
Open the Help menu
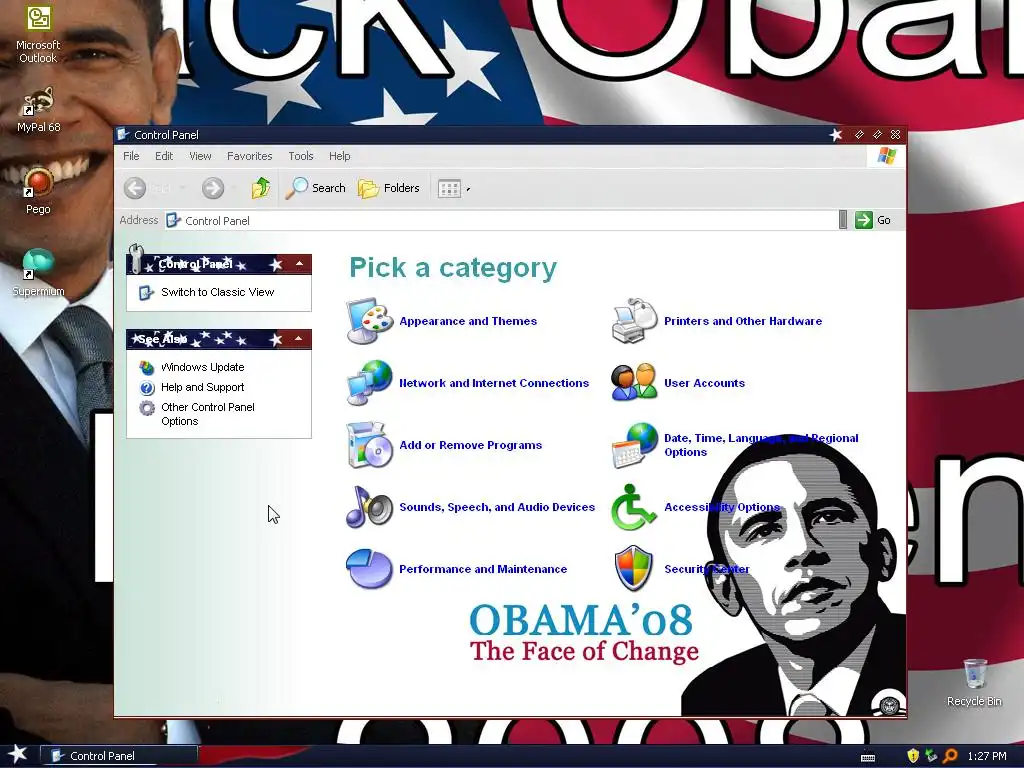(340, 156)
